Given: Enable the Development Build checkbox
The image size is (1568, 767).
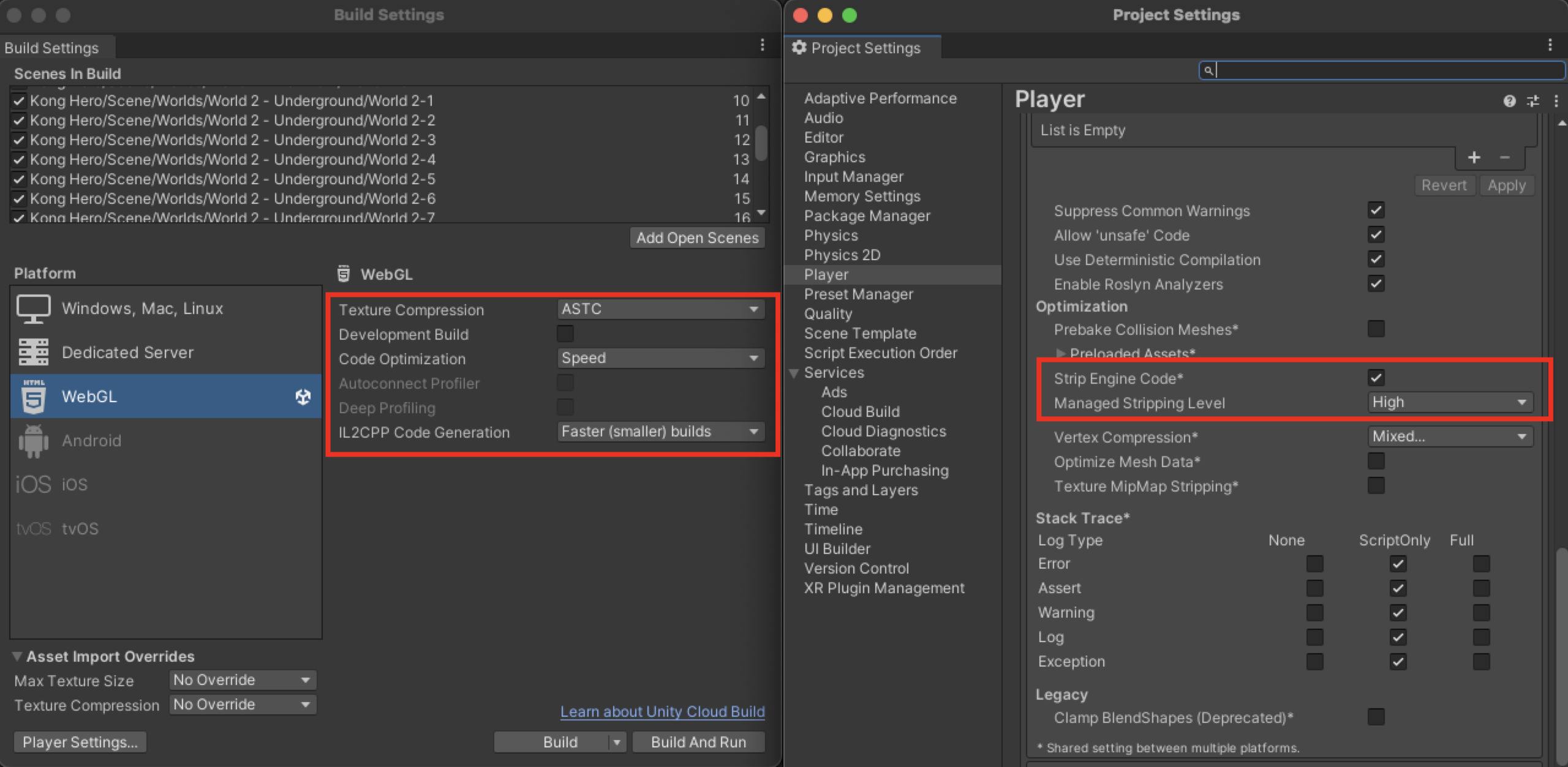Looking at the screenshot, I should 565,334.
